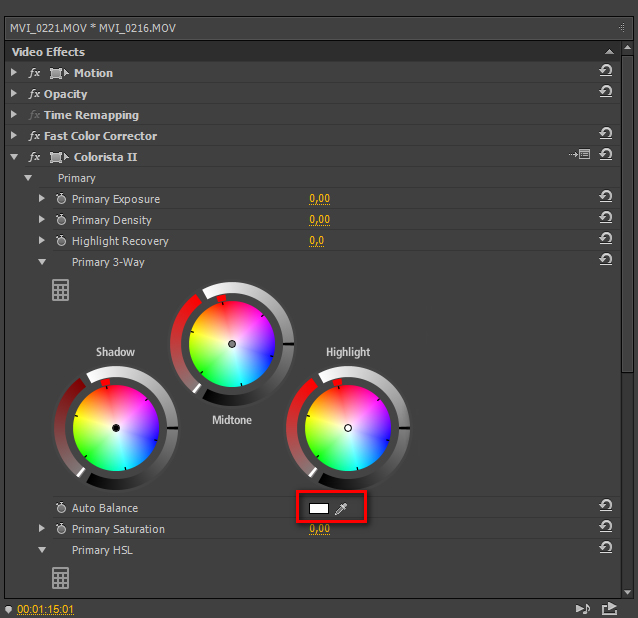Screen dimensions: 638x618
Task: Click Highlight Recovery value 0,0
Action: [317, 241]
